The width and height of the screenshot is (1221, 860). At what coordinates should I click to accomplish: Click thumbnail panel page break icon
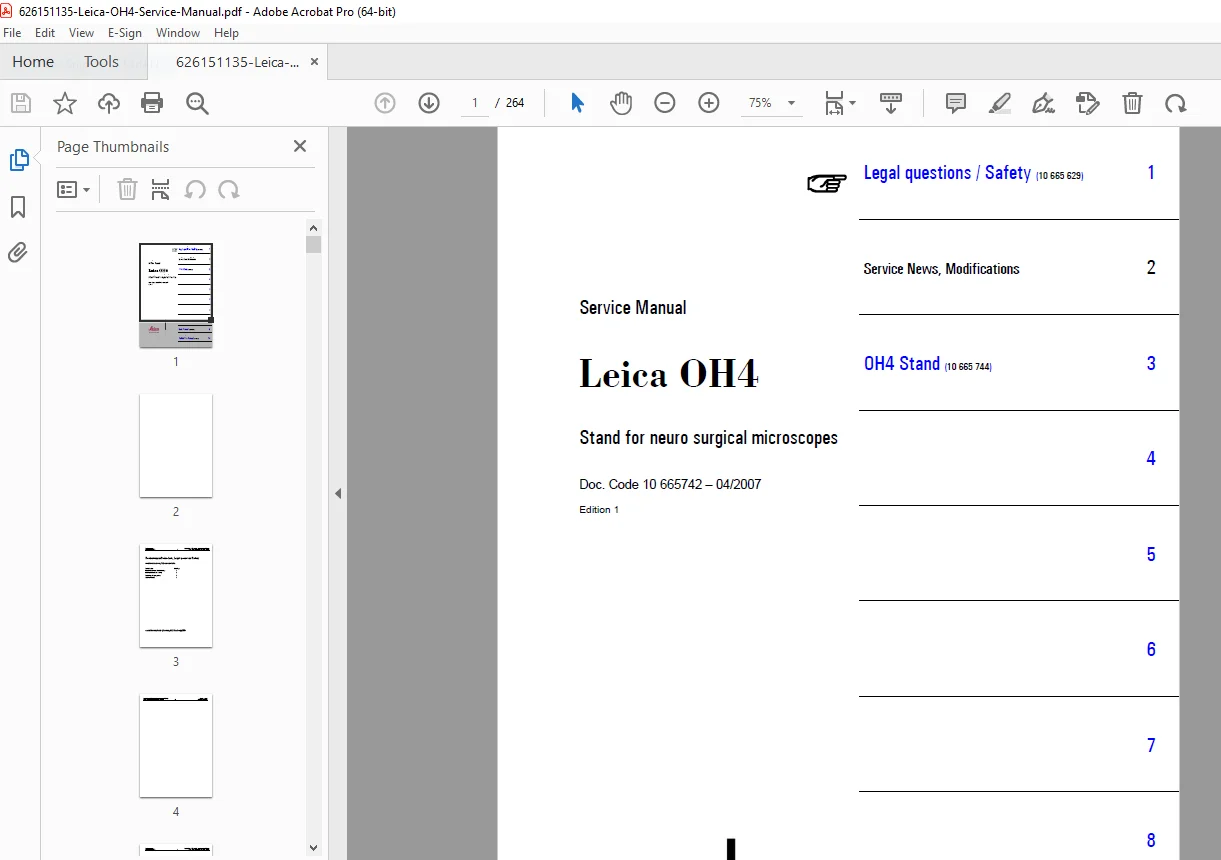click(x=160, y=189)
